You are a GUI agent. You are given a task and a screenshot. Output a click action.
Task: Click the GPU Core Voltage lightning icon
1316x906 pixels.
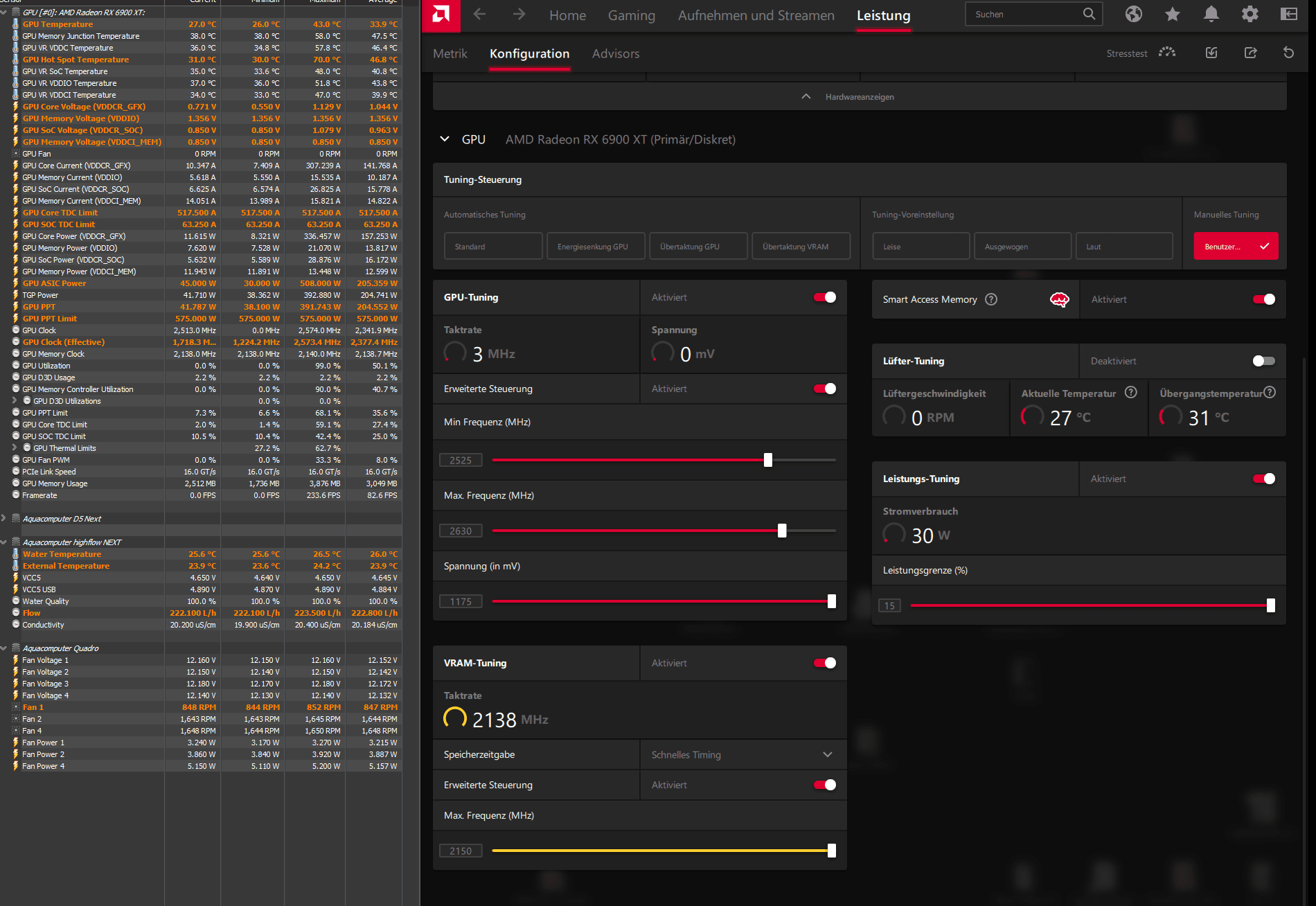pyautogui.click(x=15, y=107)
